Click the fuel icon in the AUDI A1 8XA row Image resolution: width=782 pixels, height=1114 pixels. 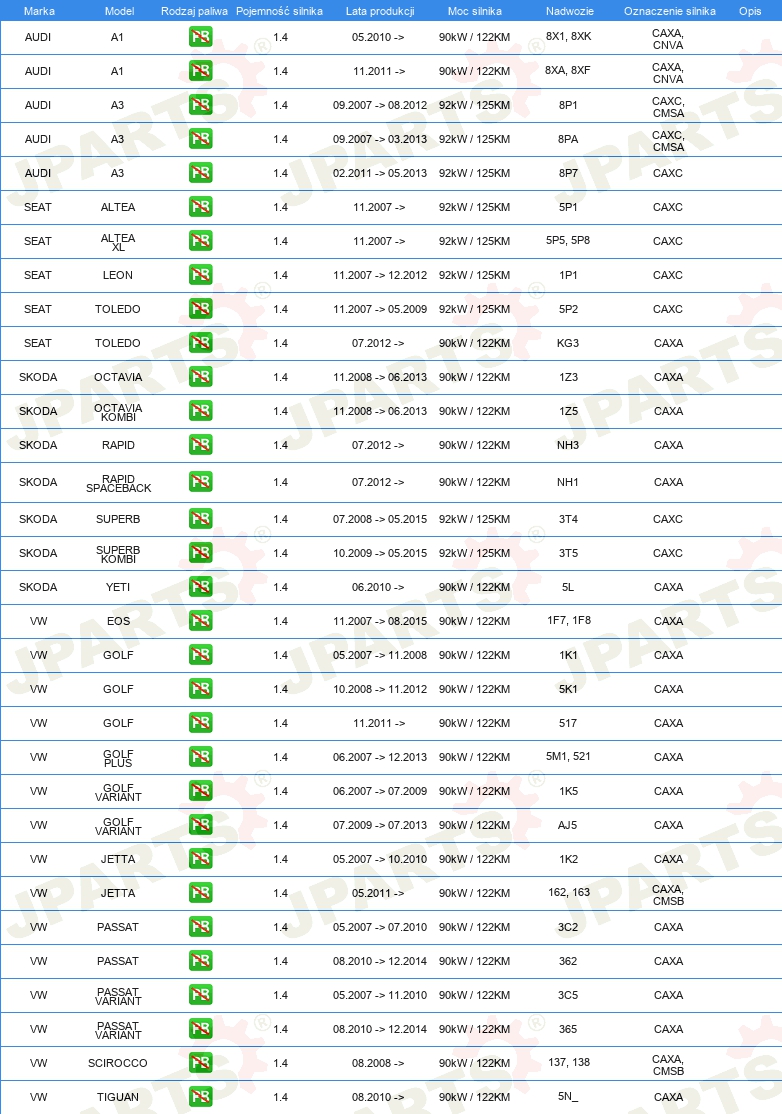pyautogui.click(x=200, y=70)
